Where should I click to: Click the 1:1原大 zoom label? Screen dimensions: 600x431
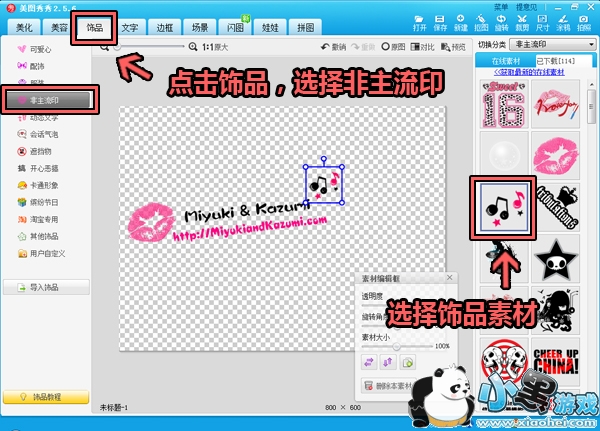click(215, 47)
